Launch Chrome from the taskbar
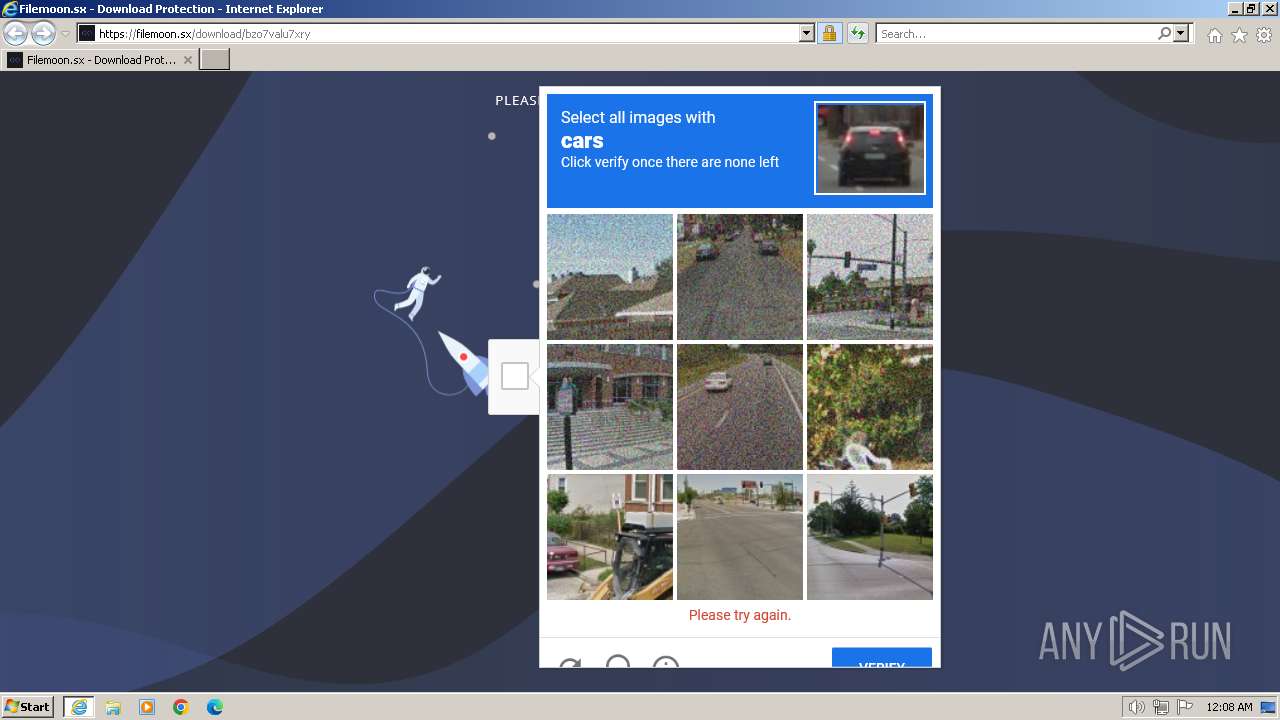Screen dimensions: 1280x720 pyautogui.click(x=181, y=707)
